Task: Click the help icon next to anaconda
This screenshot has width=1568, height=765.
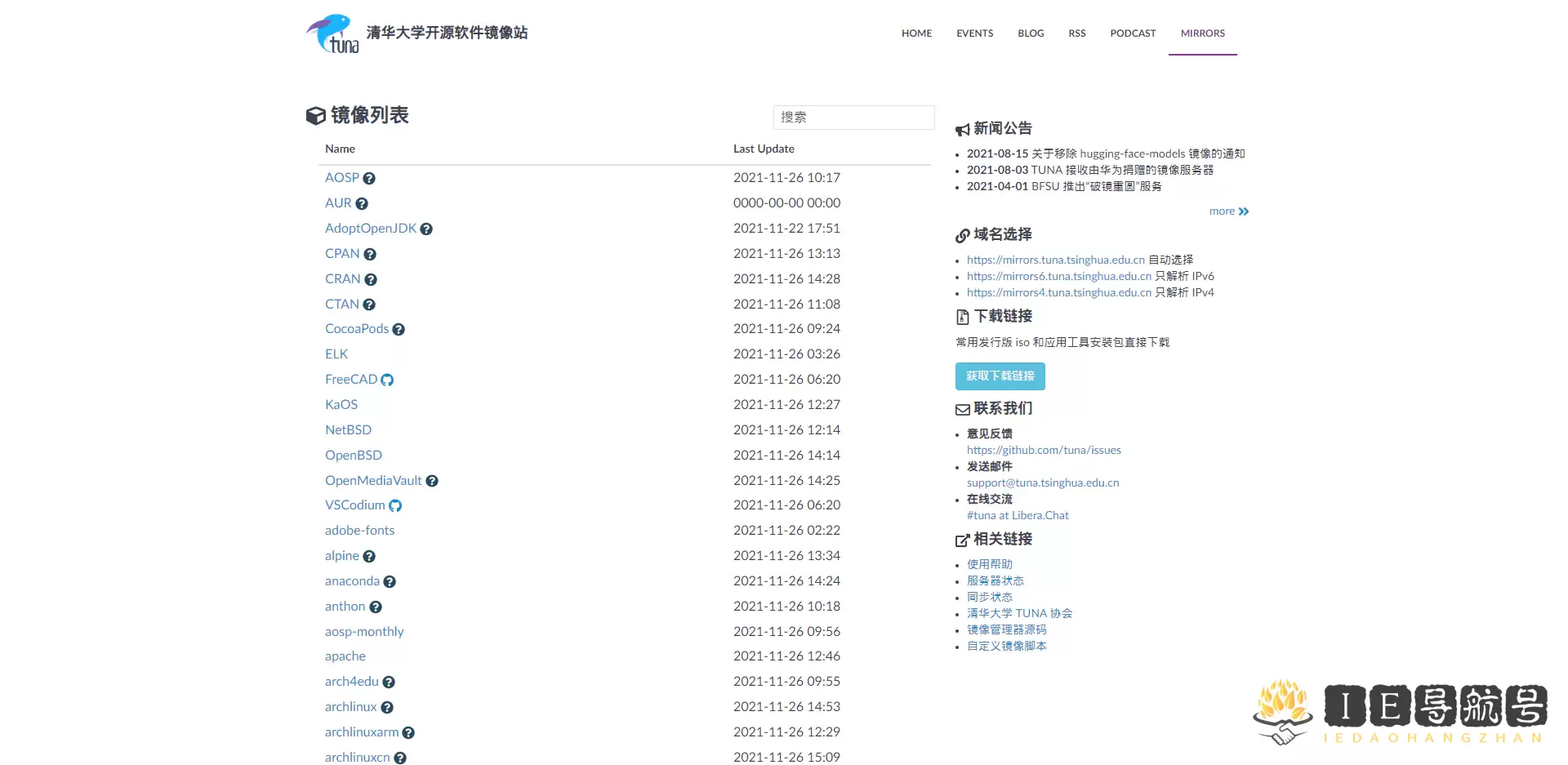Action: click(390, 581)
